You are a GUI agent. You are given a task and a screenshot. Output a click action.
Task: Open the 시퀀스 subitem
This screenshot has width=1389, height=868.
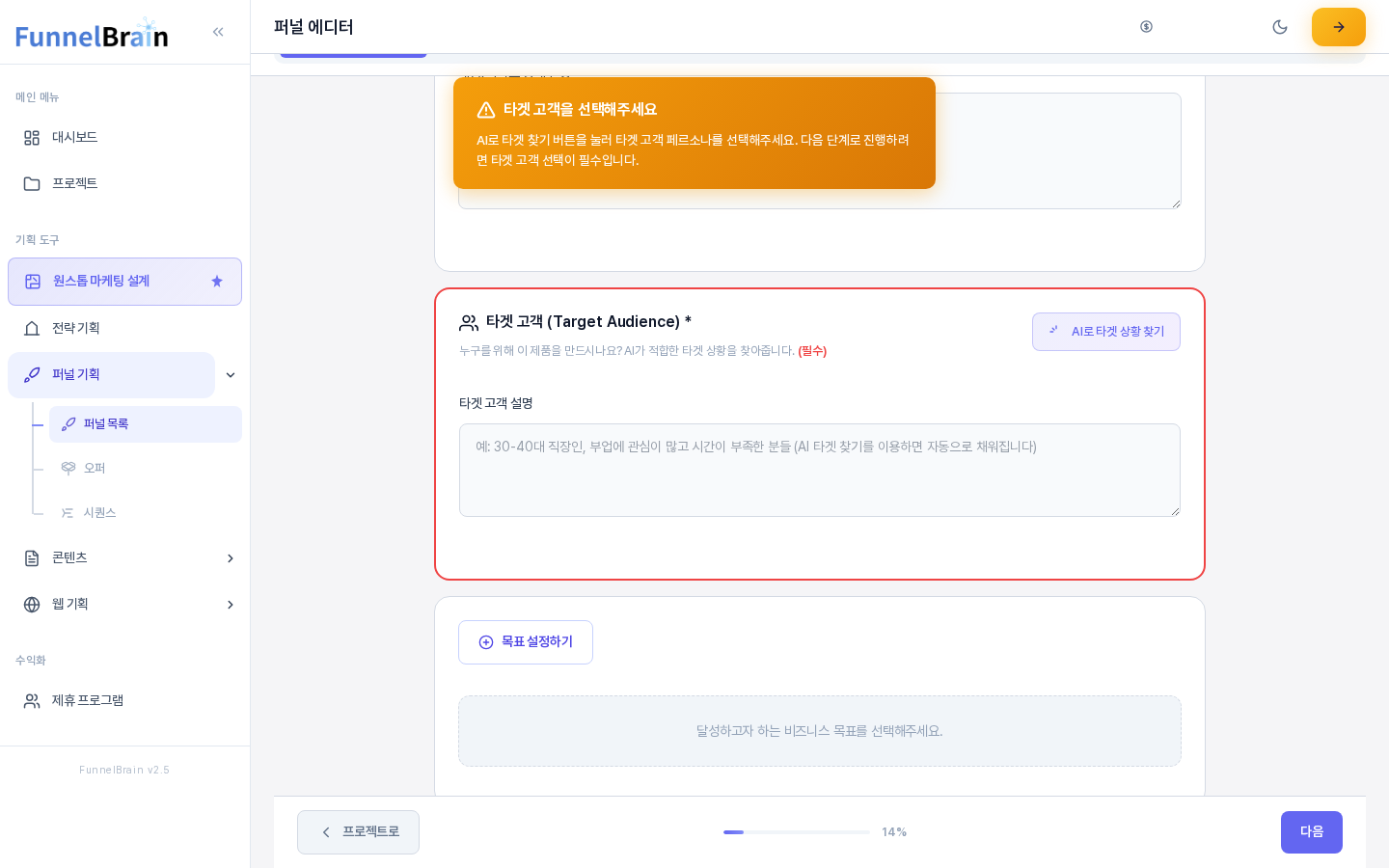tap(146, 513)
